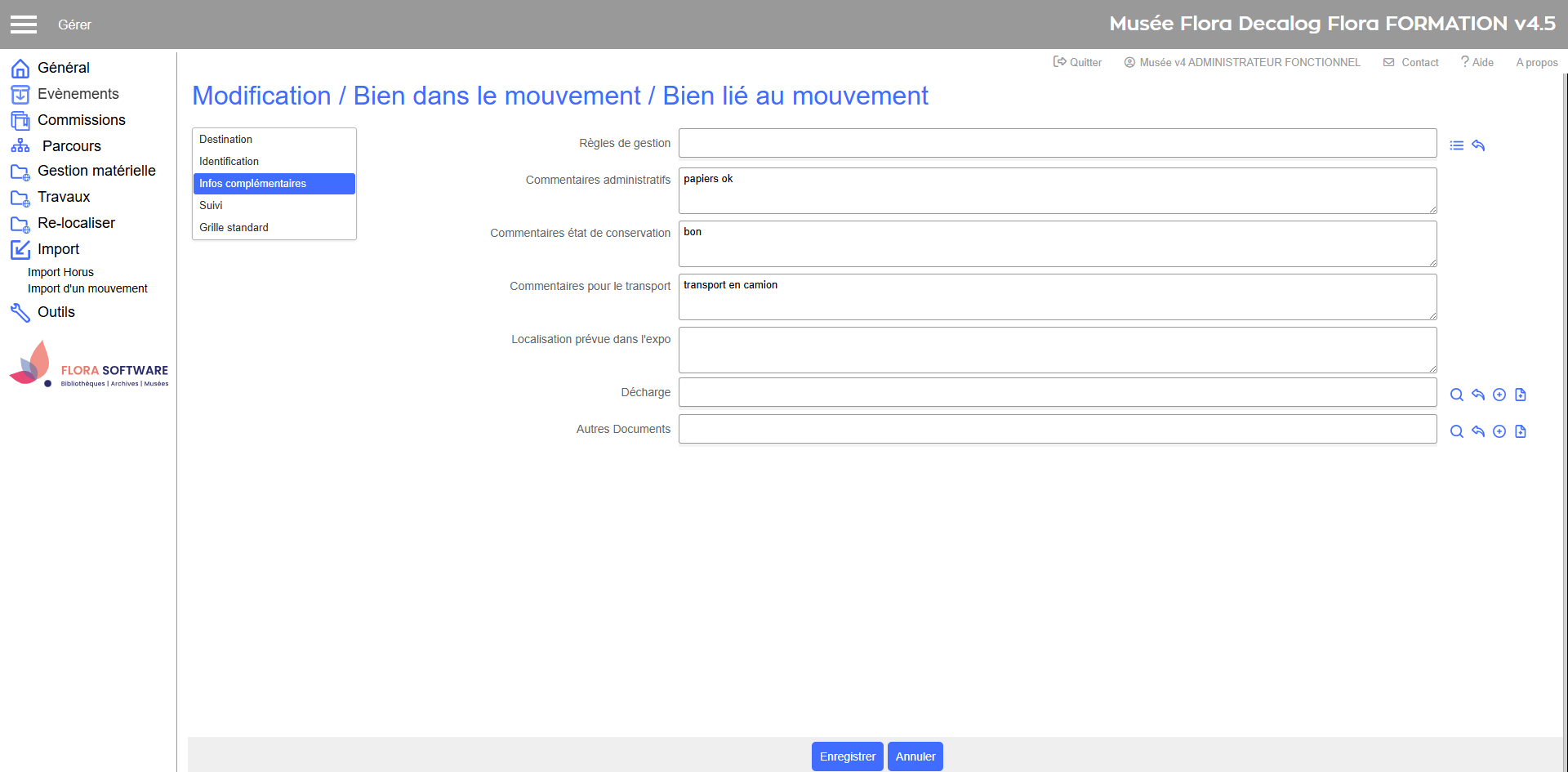Screen dimensions: 1568x772
Task: Select the Suivi tab
Action: point(211,206)
